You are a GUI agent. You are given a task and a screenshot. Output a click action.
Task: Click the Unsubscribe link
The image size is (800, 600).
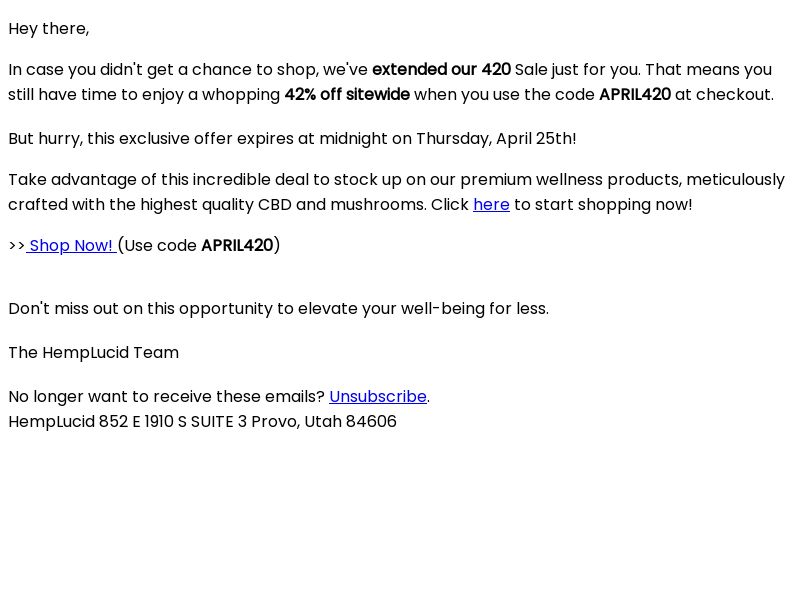(x=378, y=396)
